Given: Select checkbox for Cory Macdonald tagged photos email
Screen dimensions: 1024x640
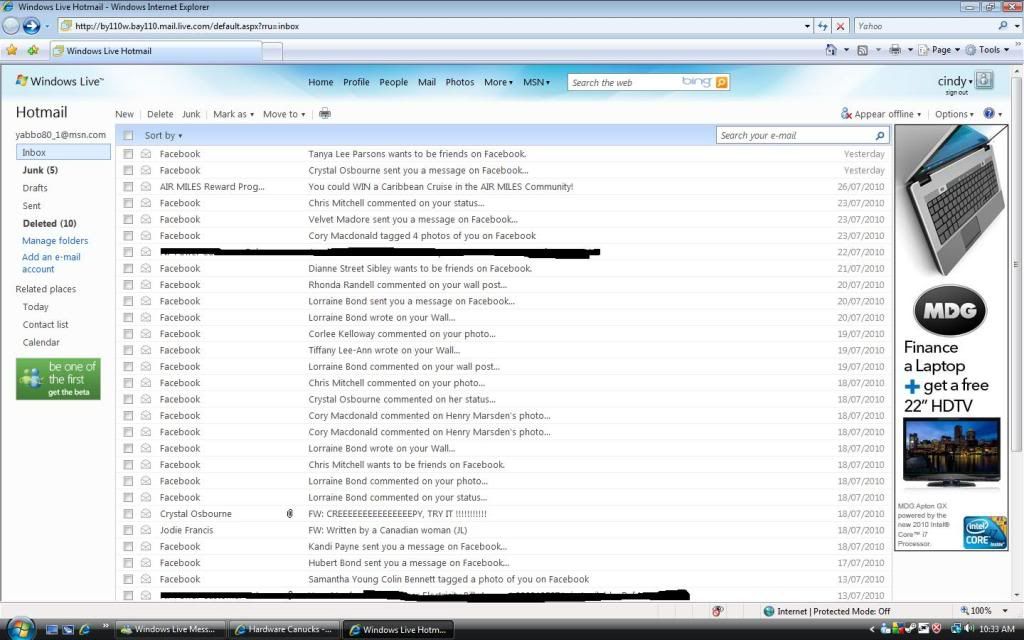Looking at the screenshot, I should [128, 236].
